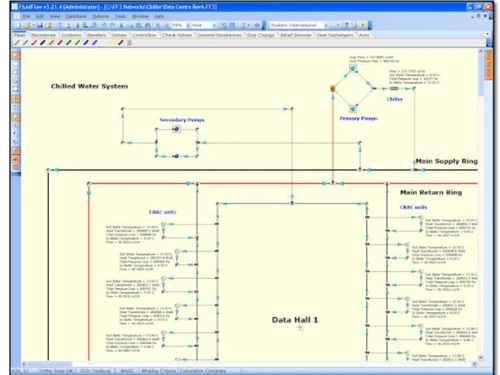The image size is (500, 375).
Task: Switch to the Junctions tab
Action: [71, 35]
